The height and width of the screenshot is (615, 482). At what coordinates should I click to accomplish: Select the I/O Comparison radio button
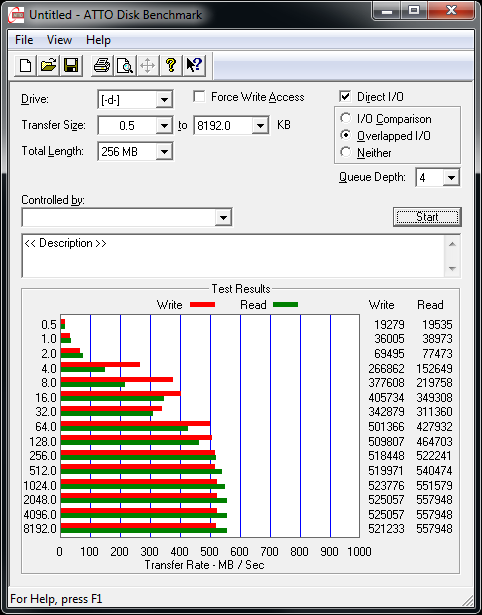click(346, 118)
